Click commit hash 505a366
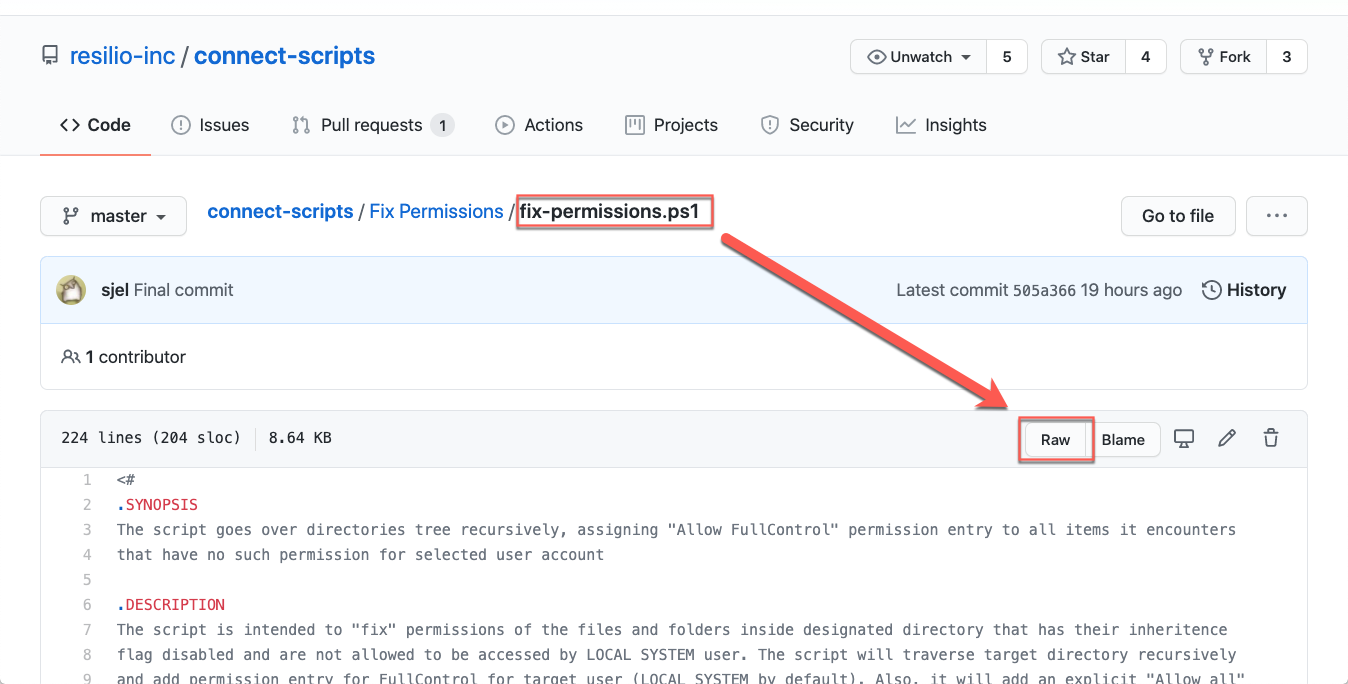 pyautogui.click(x=1044, y=291)
